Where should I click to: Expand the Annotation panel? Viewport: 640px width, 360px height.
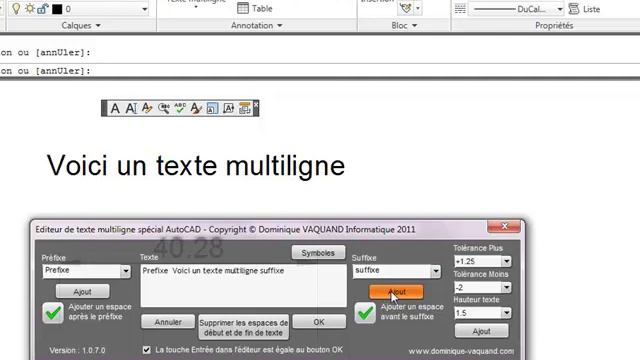click(257, 25)
